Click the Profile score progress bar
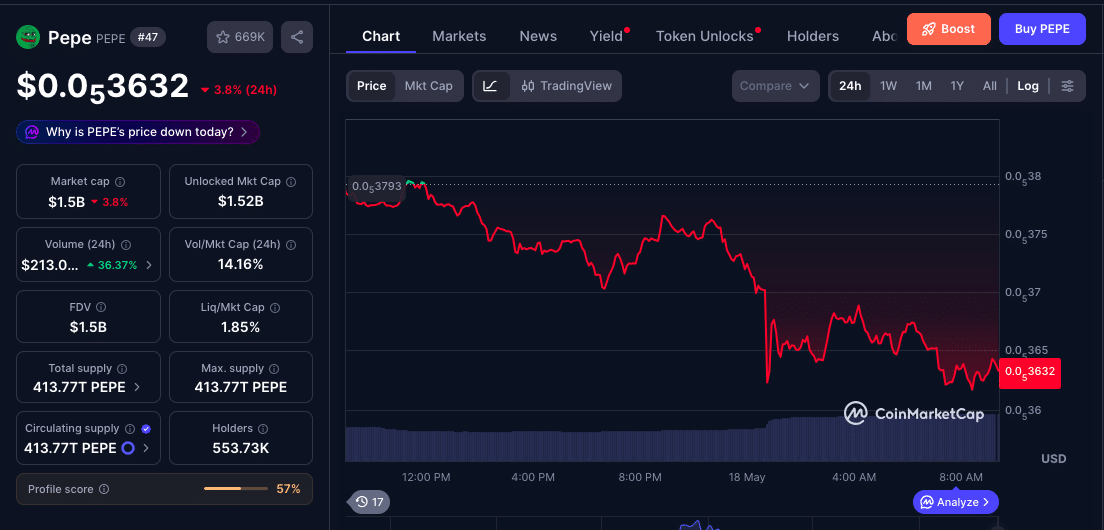The height and width of the screenshot is (530, 1104). point(236,488)
